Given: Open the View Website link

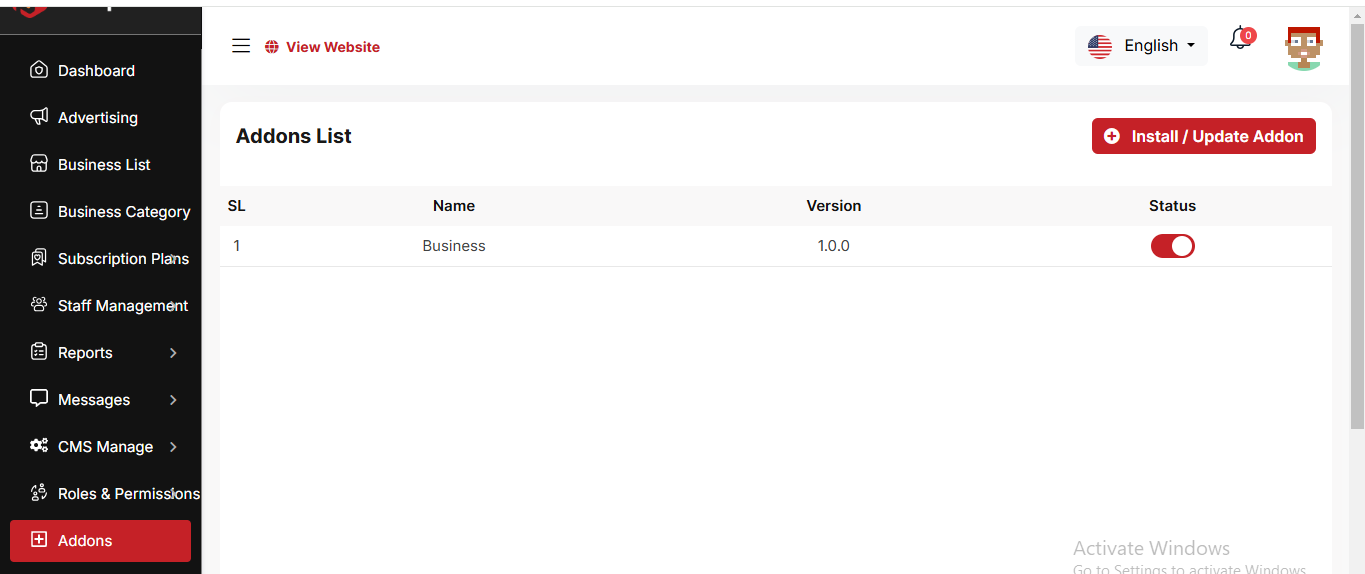Looking at the screenshot, I should click(332, 47).
